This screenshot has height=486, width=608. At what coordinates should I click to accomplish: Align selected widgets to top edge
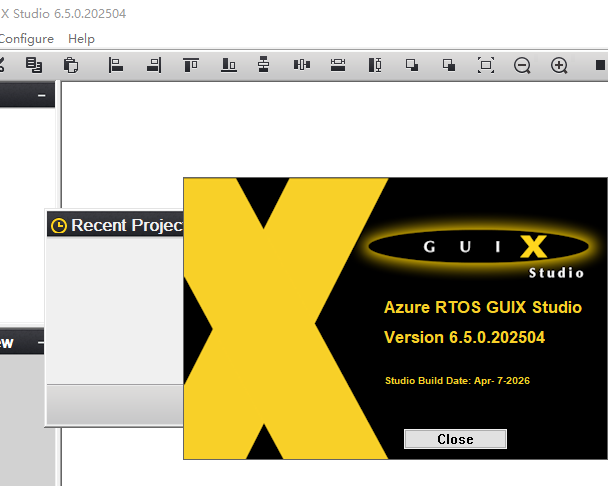[190, 65]
